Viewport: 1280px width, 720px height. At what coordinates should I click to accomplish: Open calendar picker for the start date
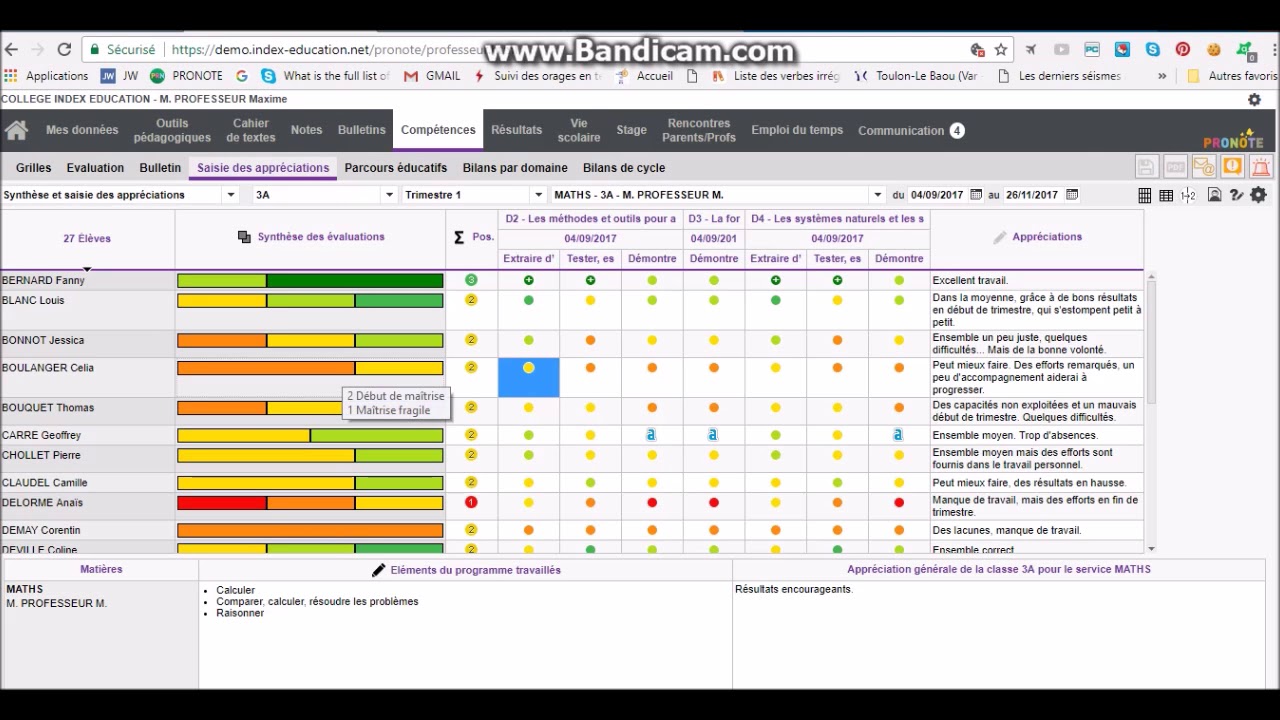click(x=977, y=195)
